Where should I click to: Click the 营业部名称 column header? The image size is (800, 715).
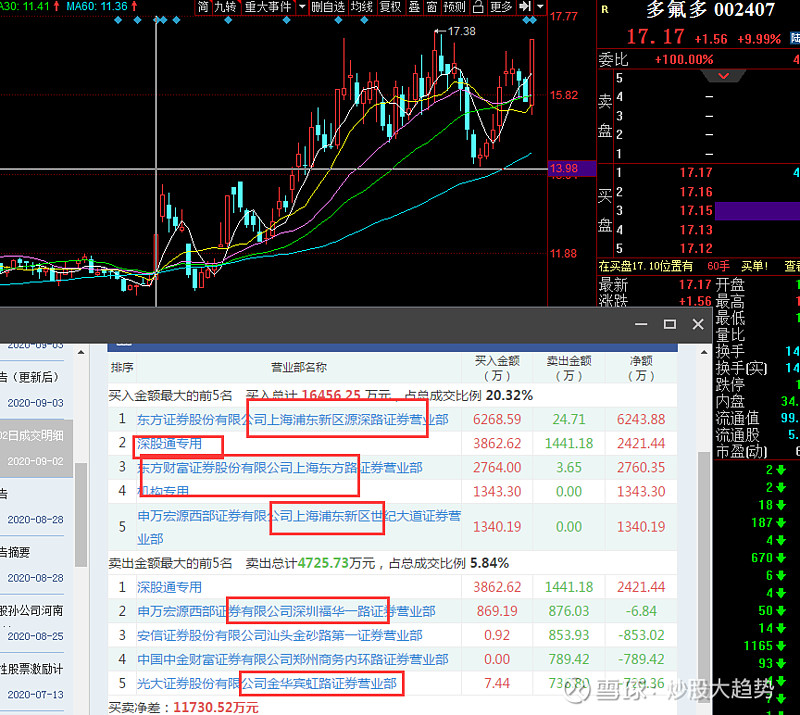coord(298,367)
